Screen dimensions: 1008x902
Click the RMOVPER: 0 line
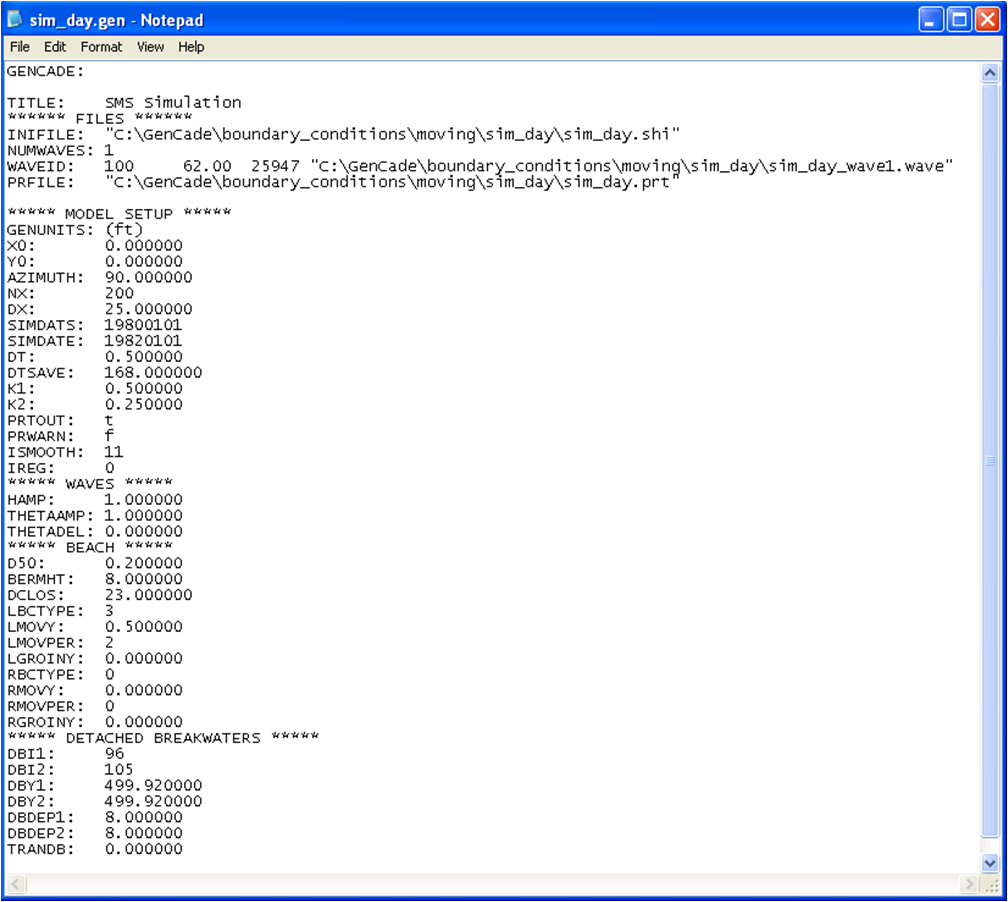[x=60, y=706]
